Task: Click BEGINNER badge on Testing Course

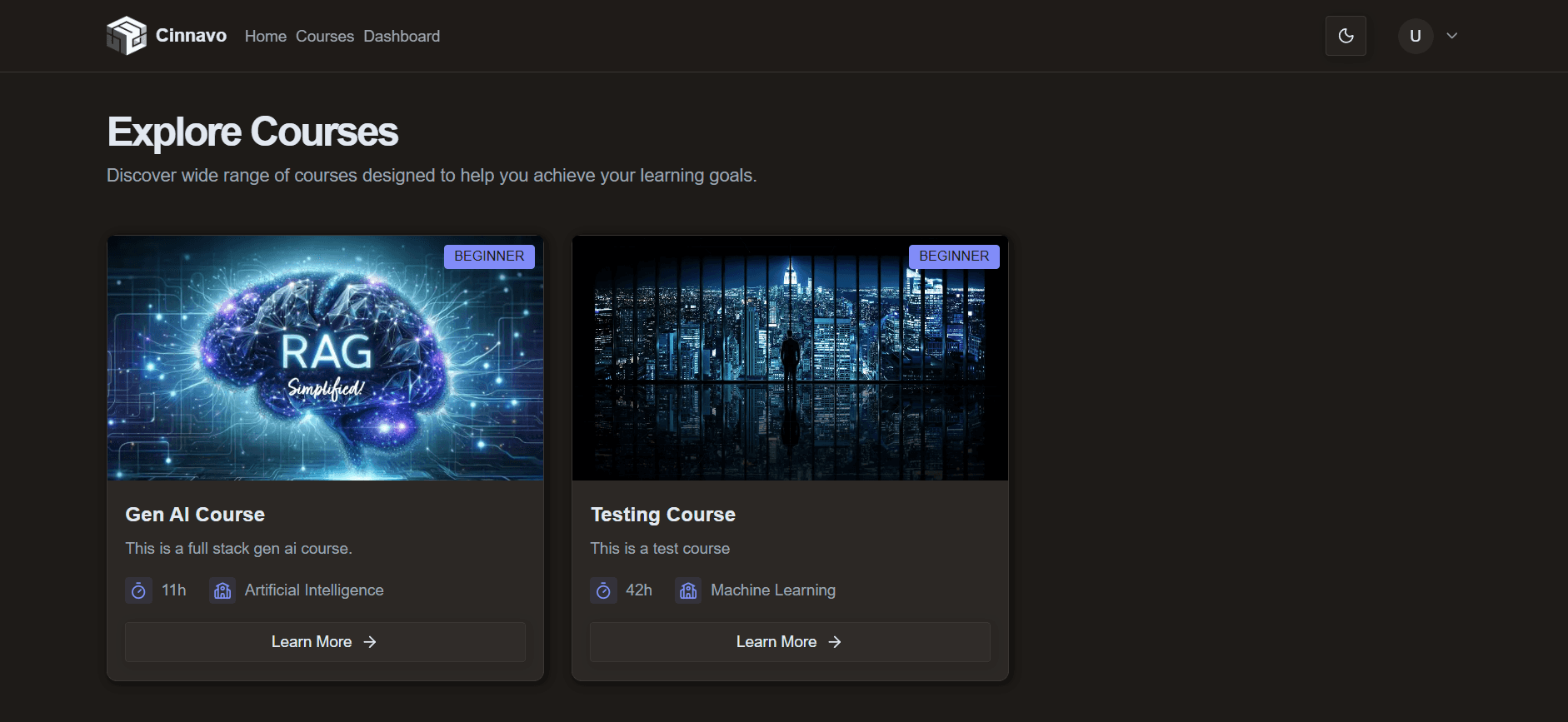Action: pos(954,256)
